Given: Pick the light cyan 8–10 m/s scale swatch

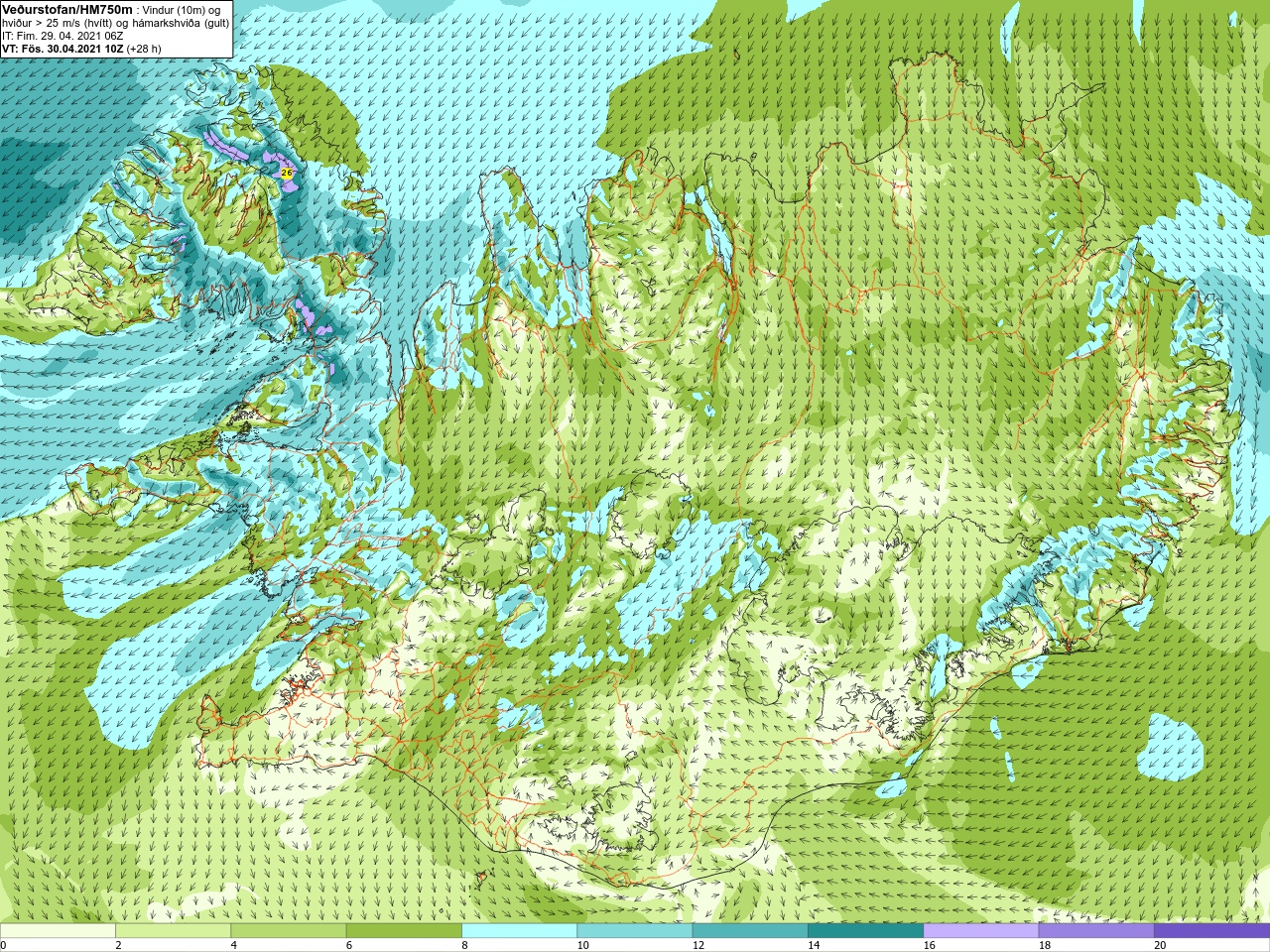Looking at the screenshot, I should coord(519,930).
